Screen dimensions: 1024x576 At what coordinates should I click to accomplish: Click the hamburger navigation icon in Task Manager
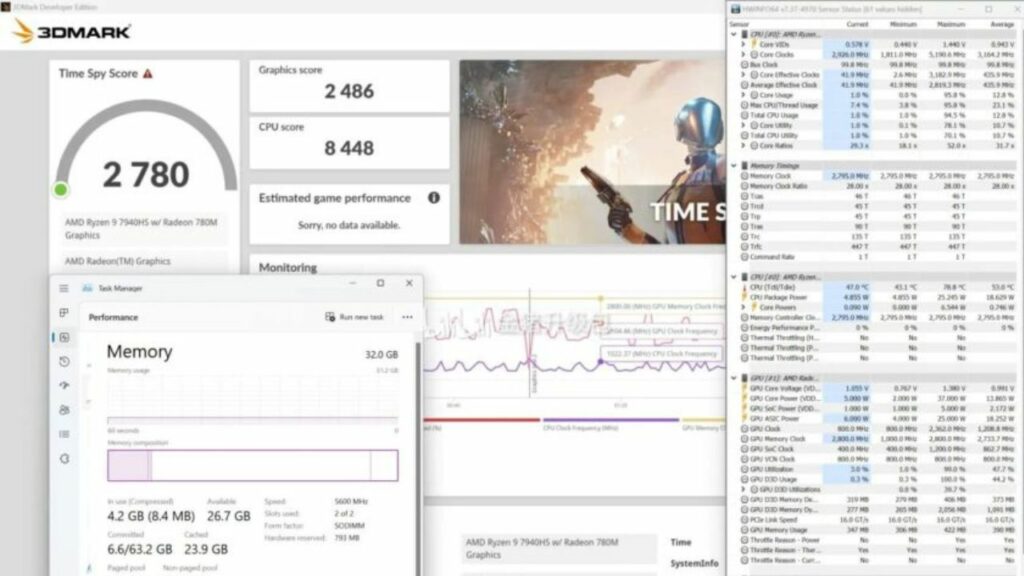(x=62, y=289)
